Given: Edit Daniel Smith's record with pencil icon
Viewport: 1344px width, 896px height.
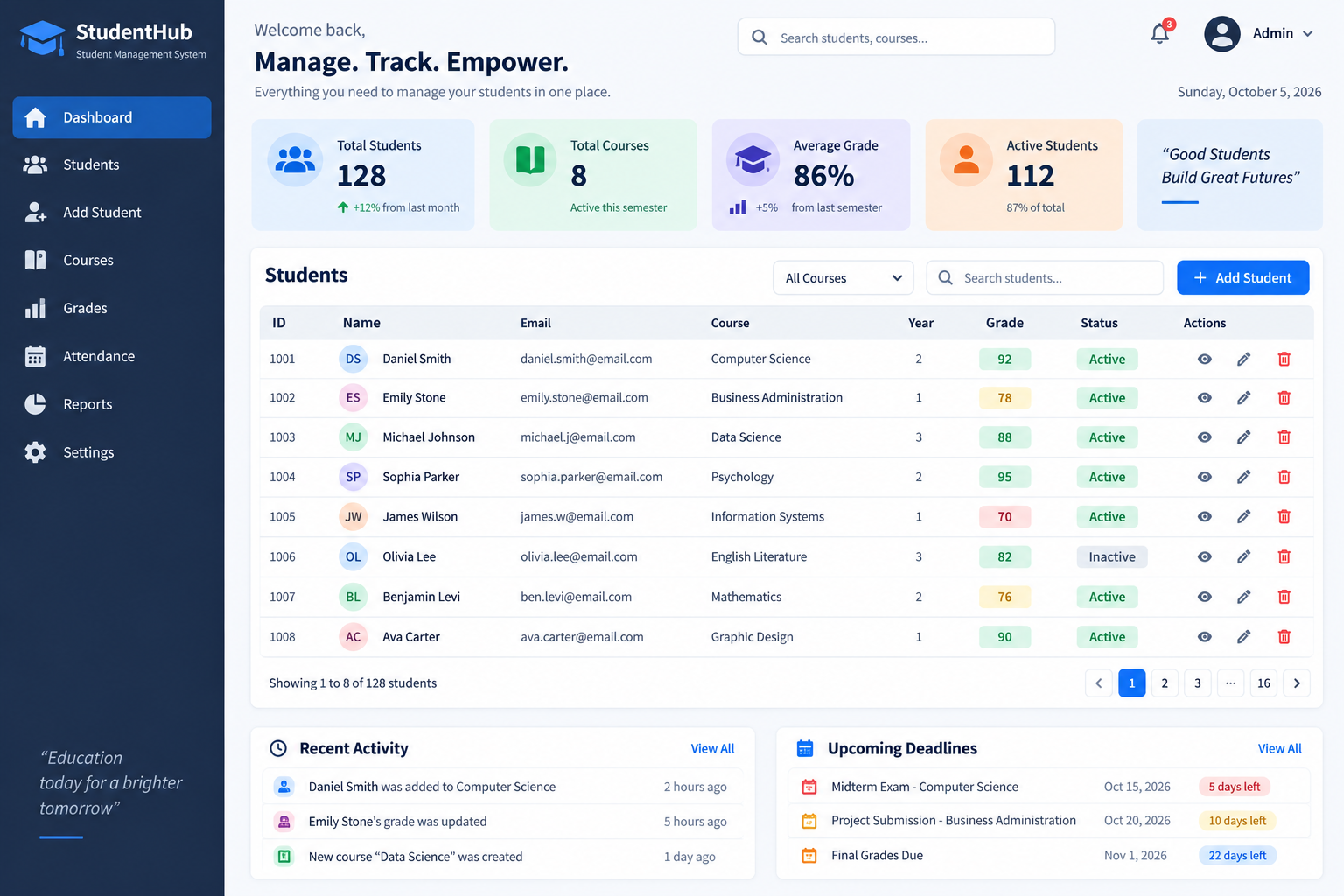Looking at the screenshot, I should [x=1243, y=359].
